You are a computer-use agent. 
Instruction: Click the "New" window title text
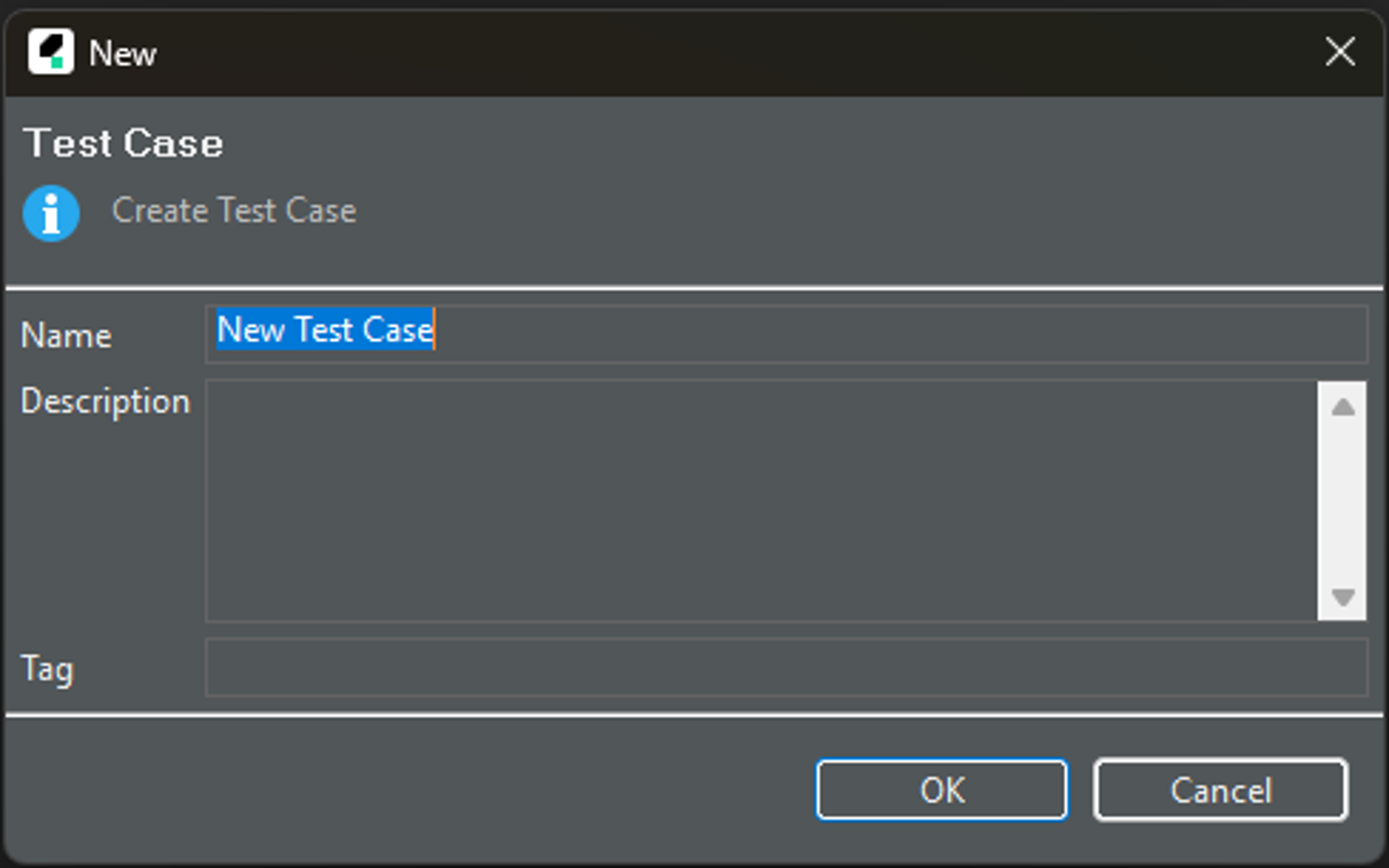[x=122, y=54]
